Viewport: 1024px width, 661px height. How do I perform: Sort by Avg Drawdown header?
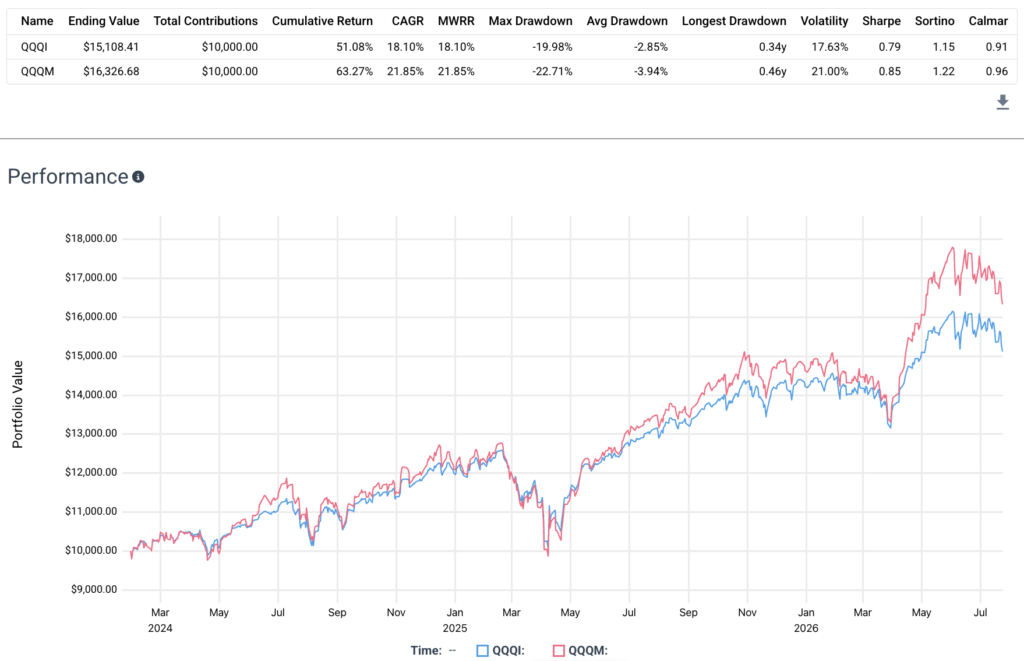[x=627, y=21]
